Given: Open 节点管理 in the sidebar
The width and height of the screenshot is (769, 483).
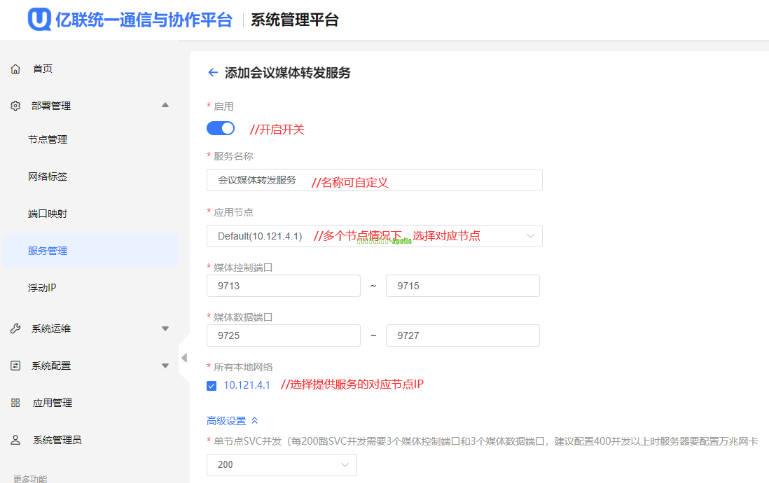Looking at the screenshot, I should pos(48,140).
